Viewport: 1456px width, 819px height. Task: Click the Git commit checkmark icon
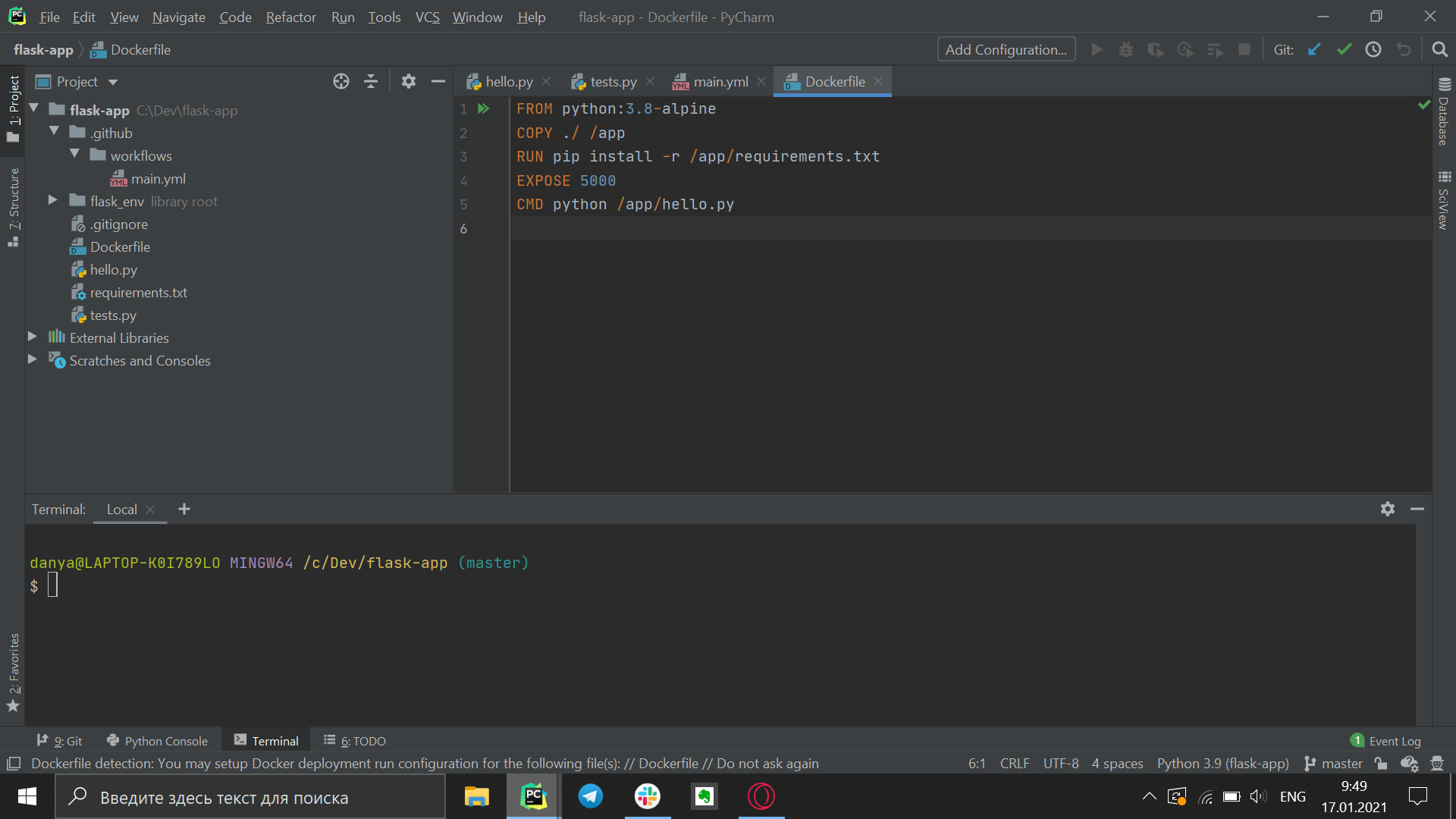[x=1344, y=49]
